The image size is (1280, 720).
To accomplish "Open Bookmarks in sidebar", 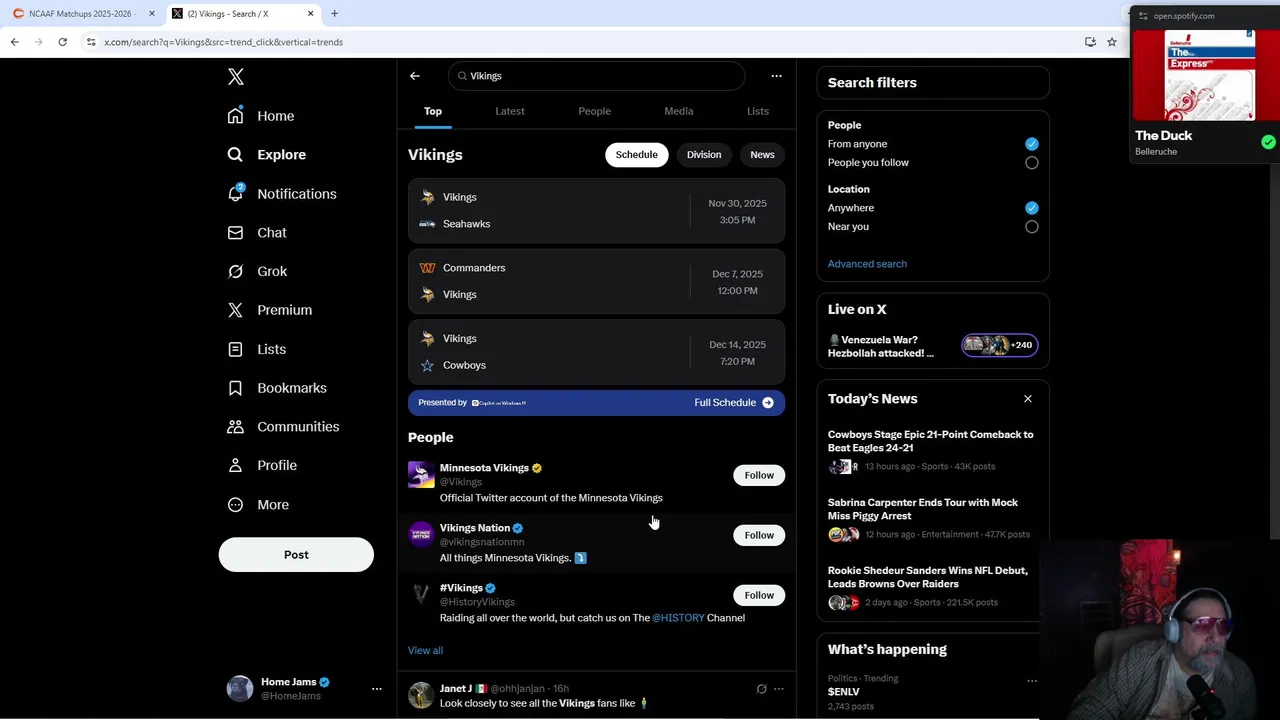I will (277, 388).
